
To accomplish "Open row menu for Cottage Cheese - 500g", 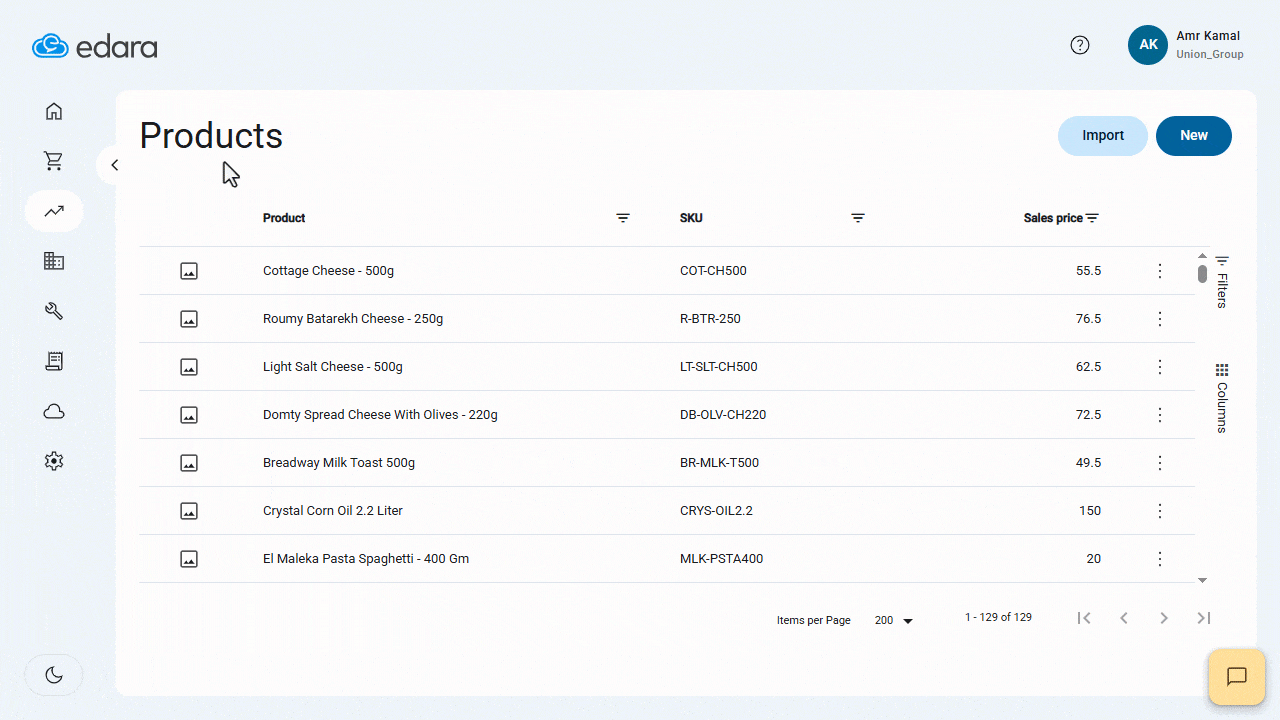I will tap(1160, 271).
